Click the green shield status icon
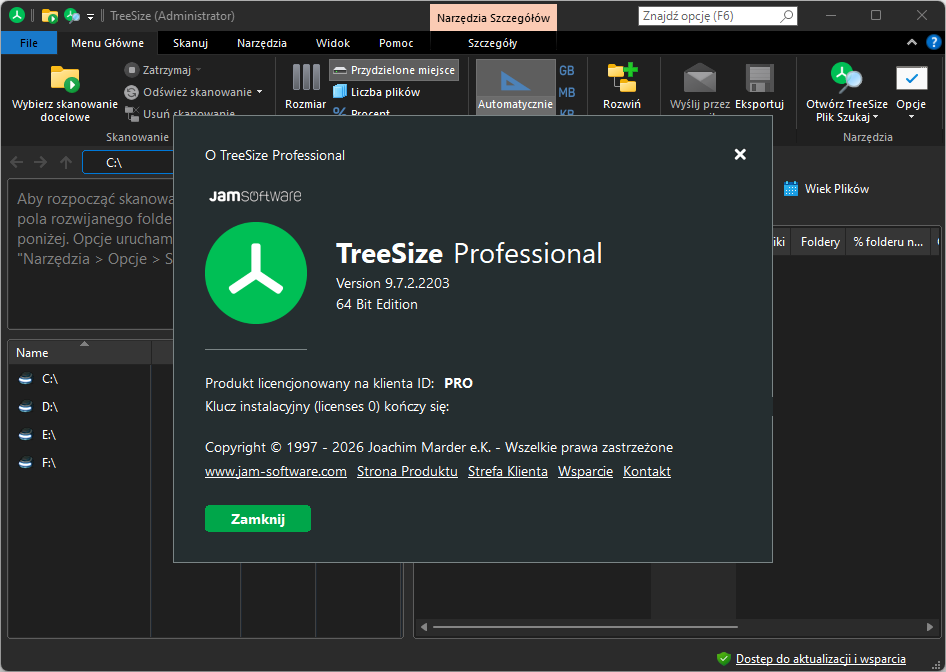 pos(723,659)
